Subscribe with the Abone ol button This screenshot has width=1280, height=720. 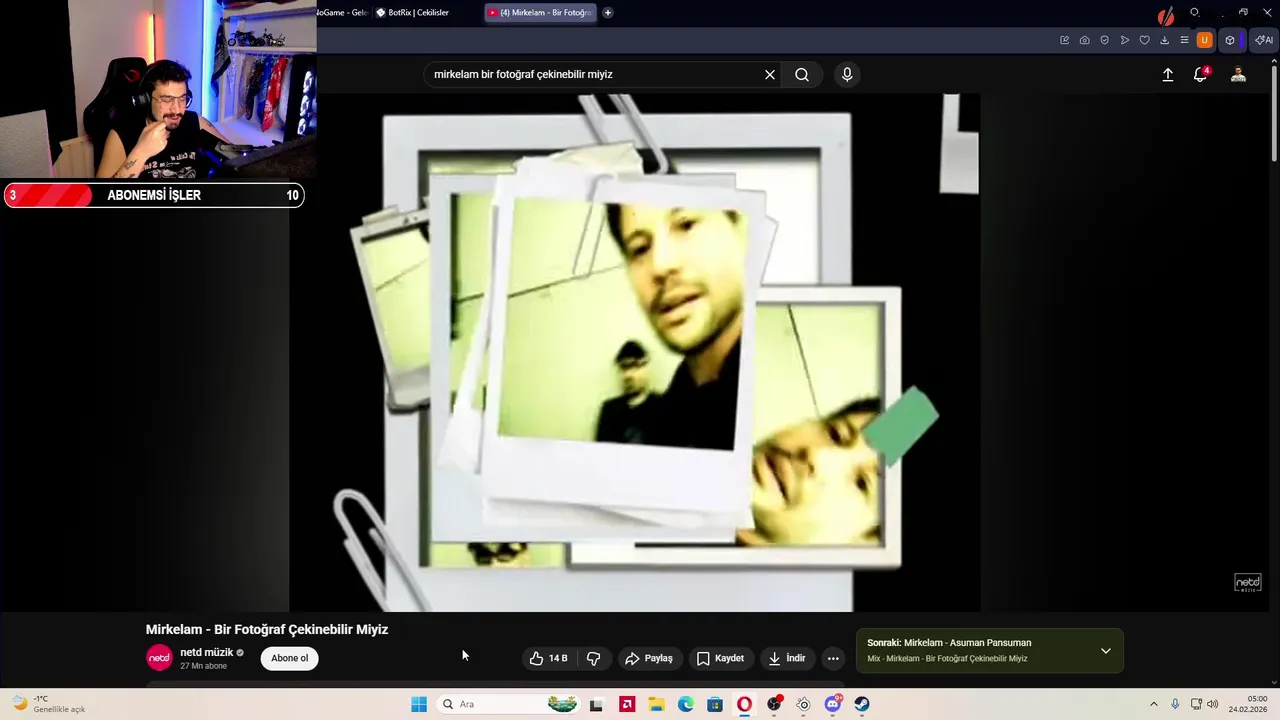290,658
